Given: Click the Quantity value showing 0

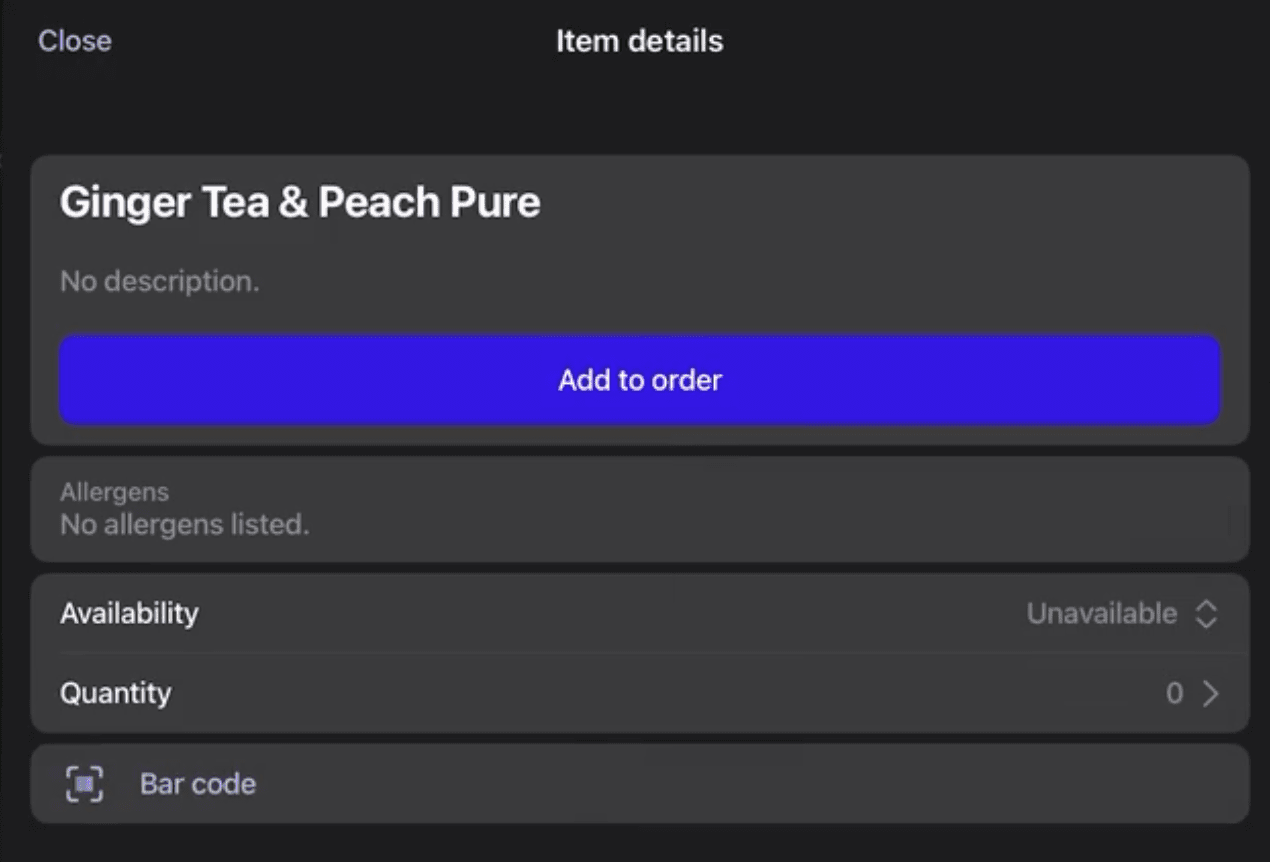Looking at the screenshot, I should [x=1175, y=693].
